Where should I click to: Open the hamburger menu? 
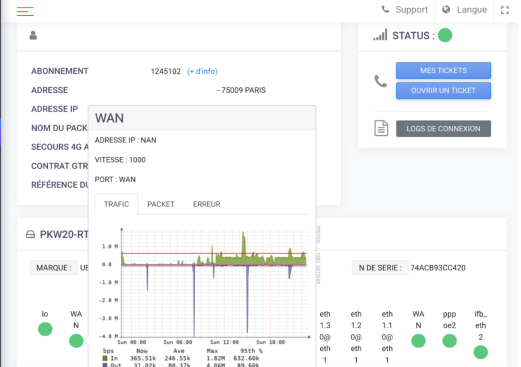click(25, 11)
